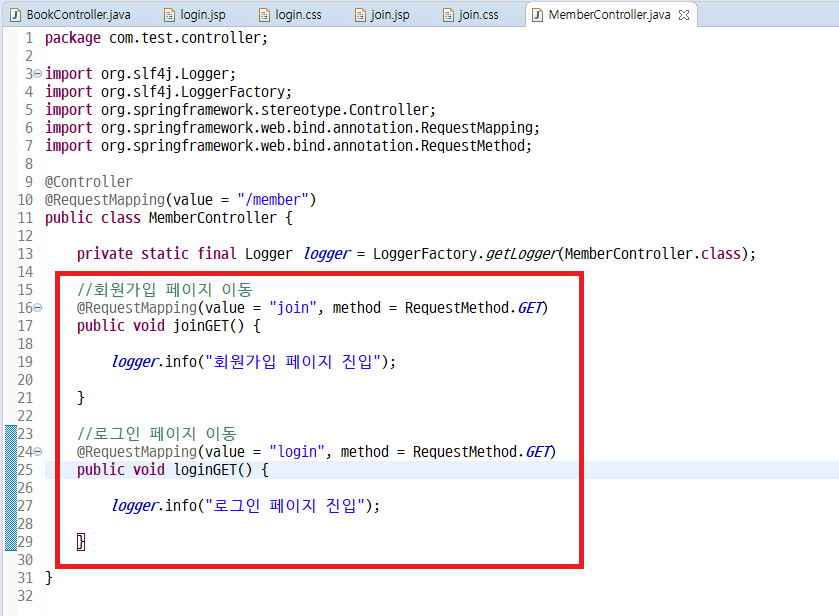Click the MemberController.java file icon
This screenshot has height=616, width=839.
pyautogui.click(x=537, y=15)
